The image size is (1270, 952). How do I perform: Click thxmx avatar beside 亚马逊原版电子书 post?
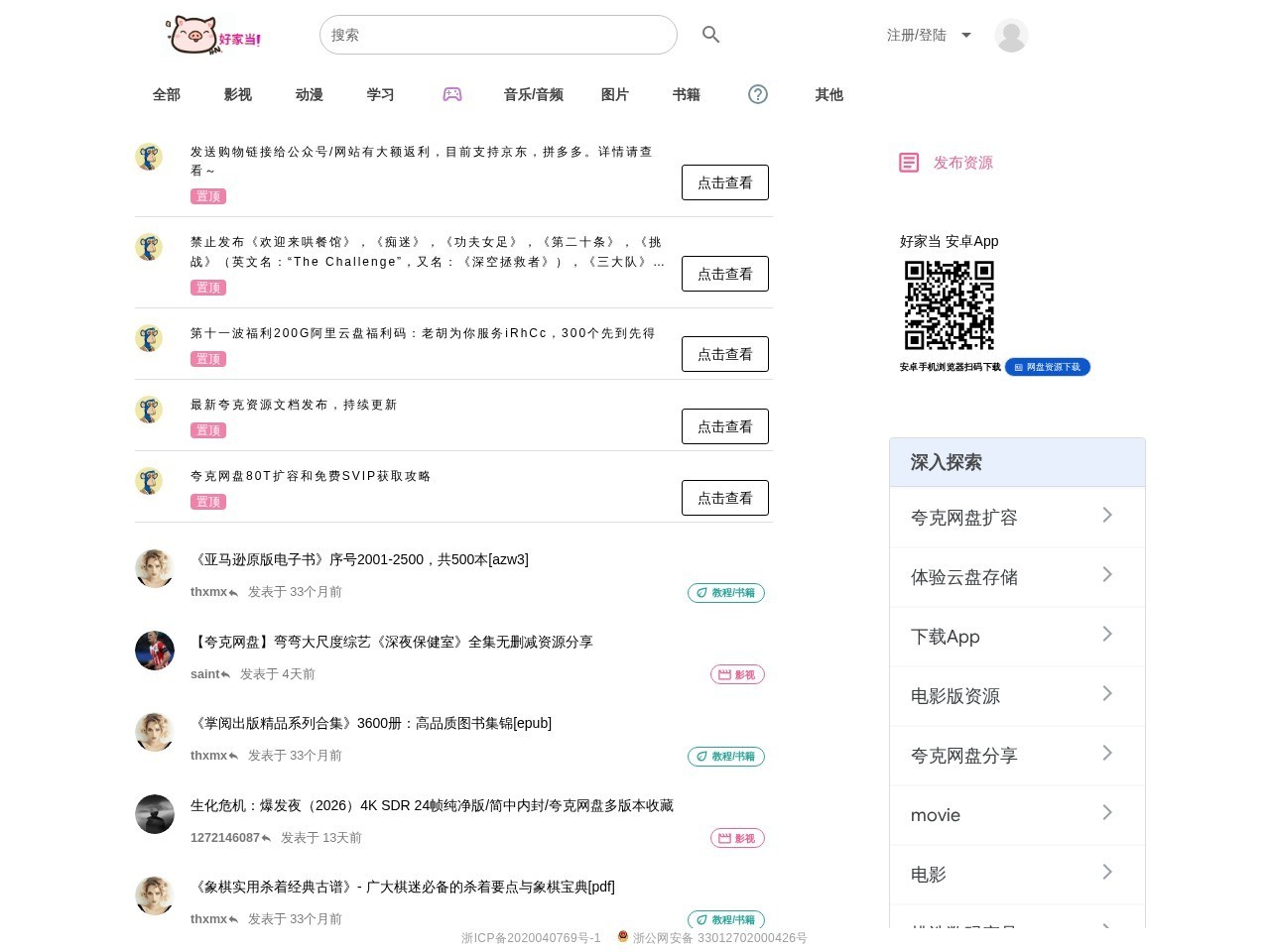pyautogui.click(x=155, y=568)
